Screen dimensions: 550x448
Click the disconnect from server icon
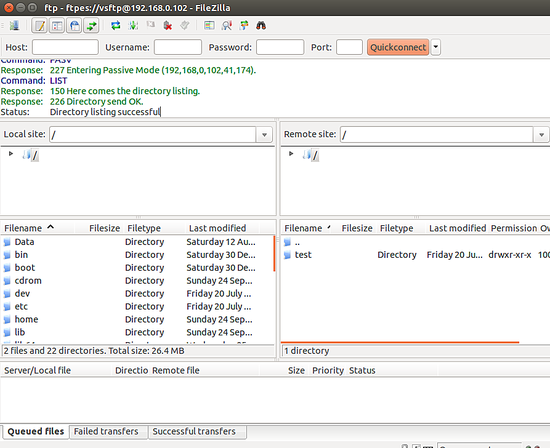click(168, 26)
